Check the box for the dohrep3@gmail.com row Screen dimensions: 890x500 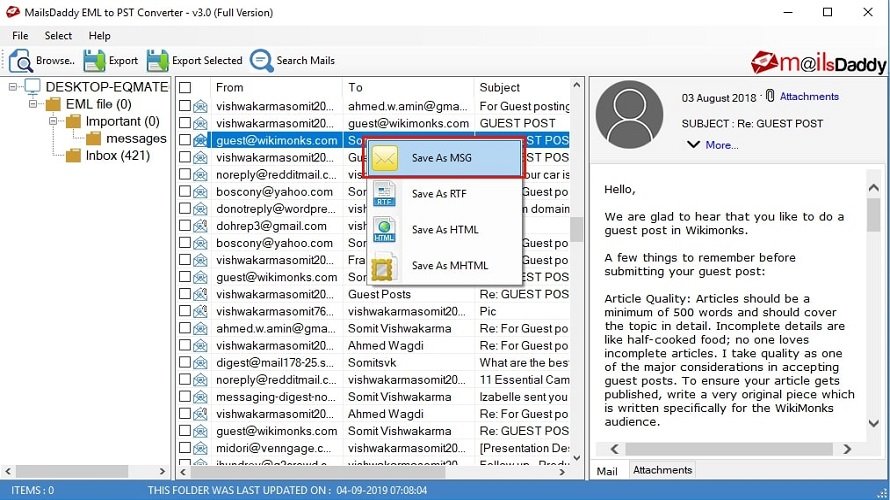click(x=185, y=225)
